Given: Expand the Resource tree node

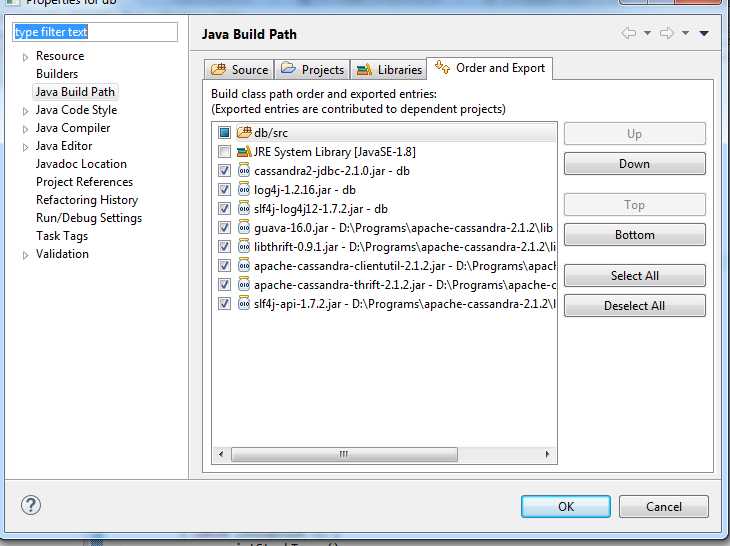Looking at the screenshot, I should pyautogui.click(x=26, y=58).
